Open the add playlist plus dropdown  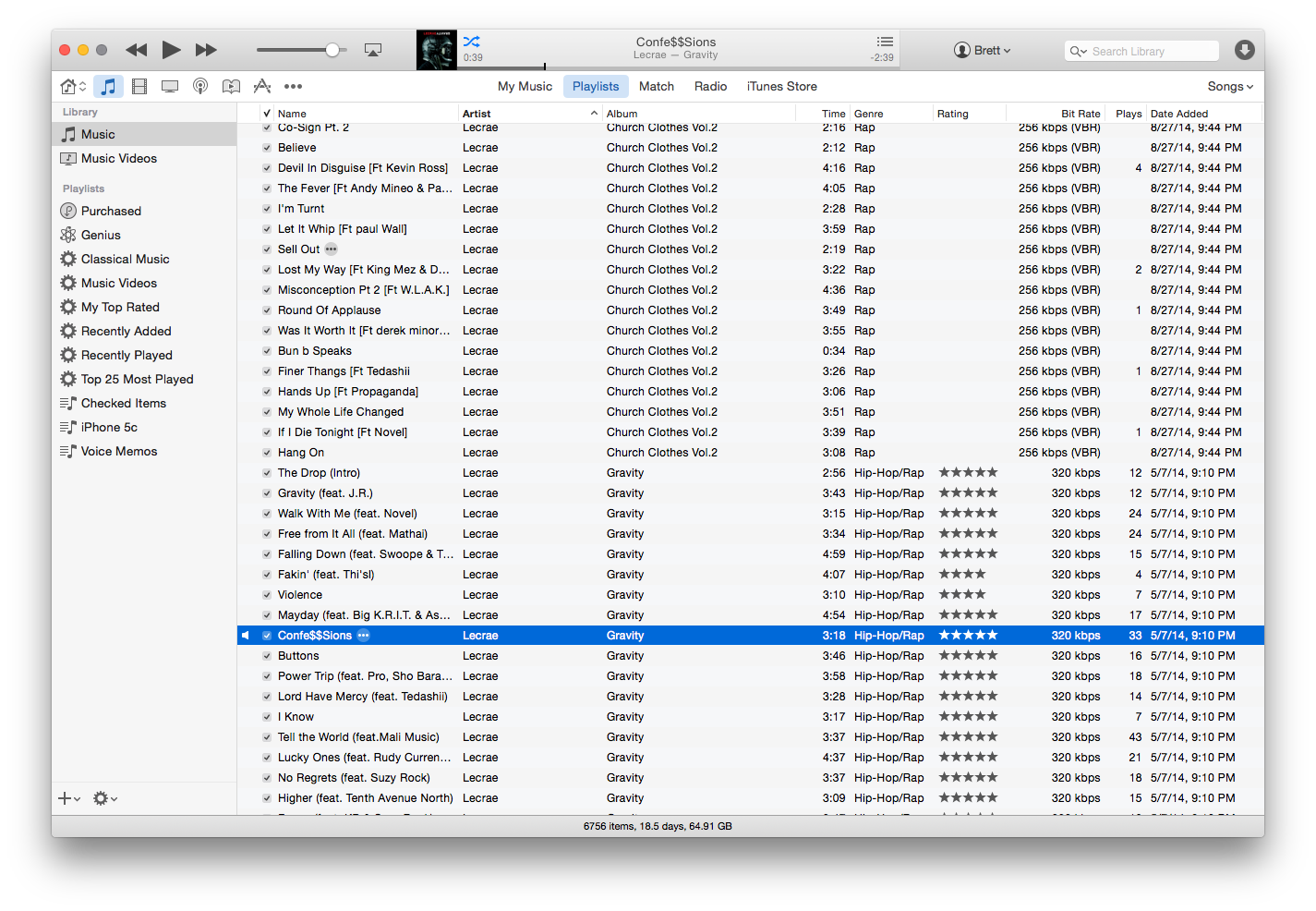click(x=69, y=798)
